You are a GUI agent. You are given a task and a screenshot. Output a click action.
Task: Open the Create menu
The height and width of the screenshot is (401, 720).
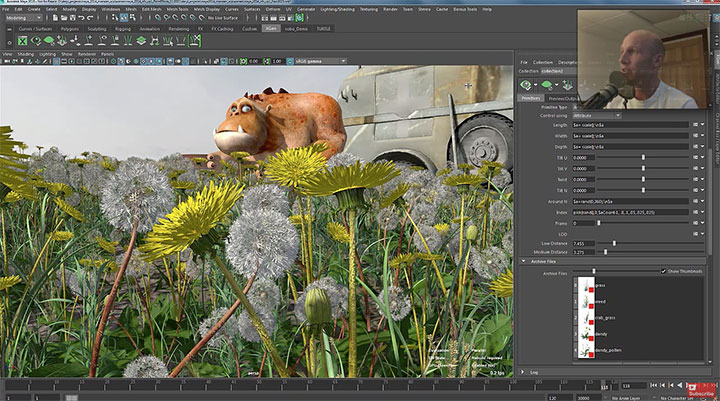coord(34,9)
